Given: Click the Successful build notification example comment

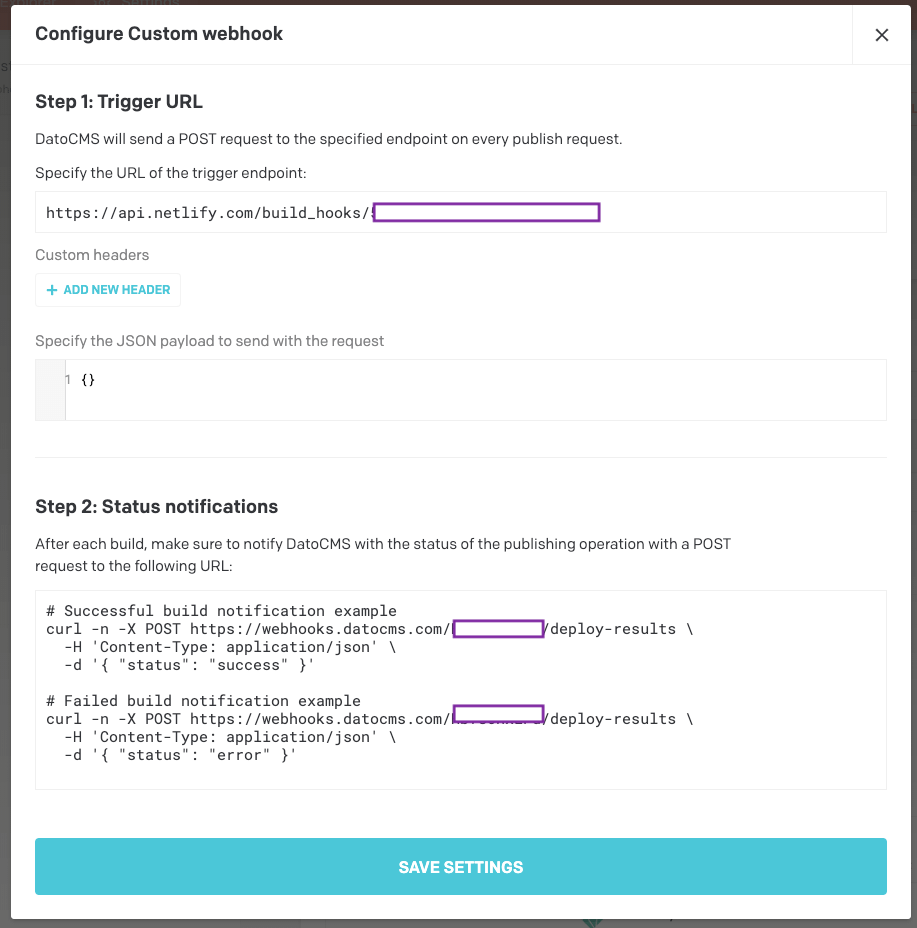Looking at the screenshot, I should pyautogui.click(x=221, y=611).
